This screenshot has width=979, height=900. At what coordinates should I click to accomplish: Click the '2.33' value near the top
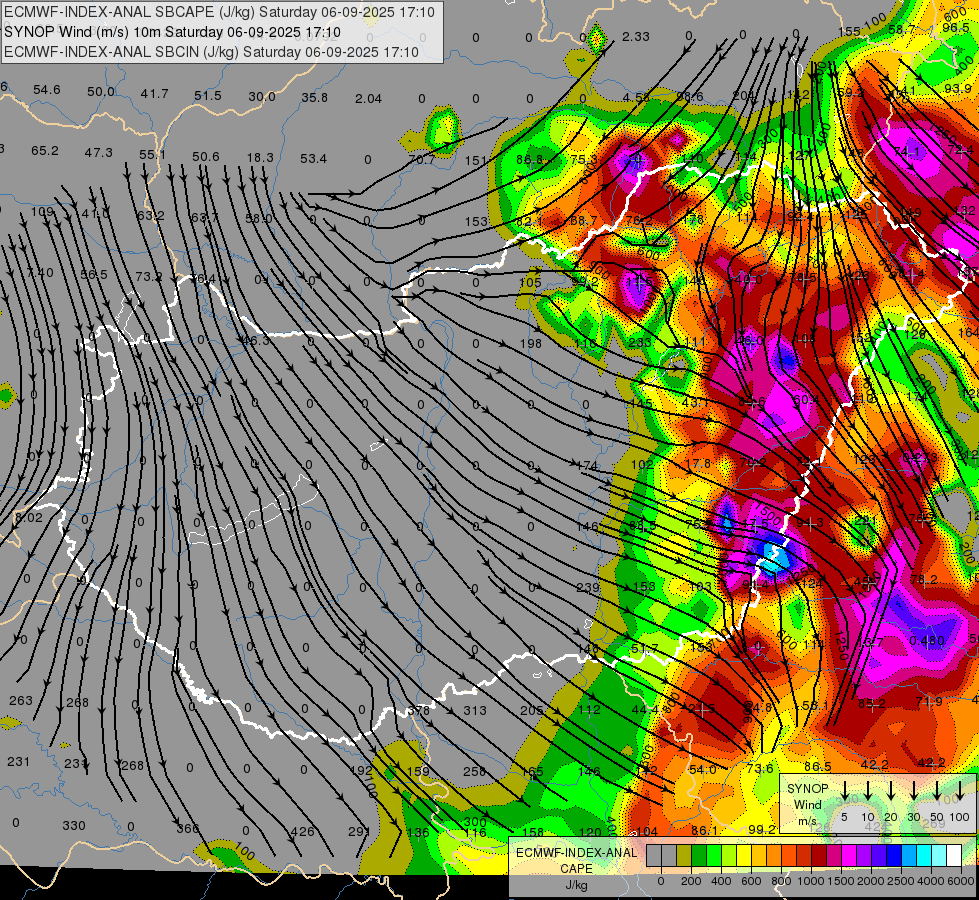pos(636,37)
